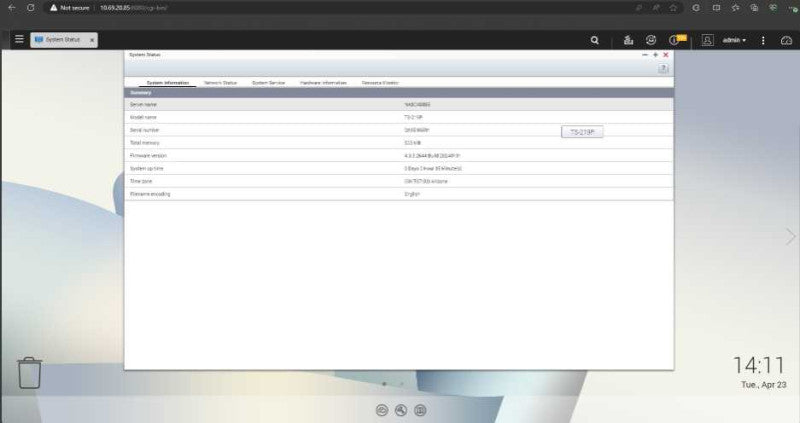Open the help question mark button
This screenshot has height=423, width=800.
tap(663, 68)
